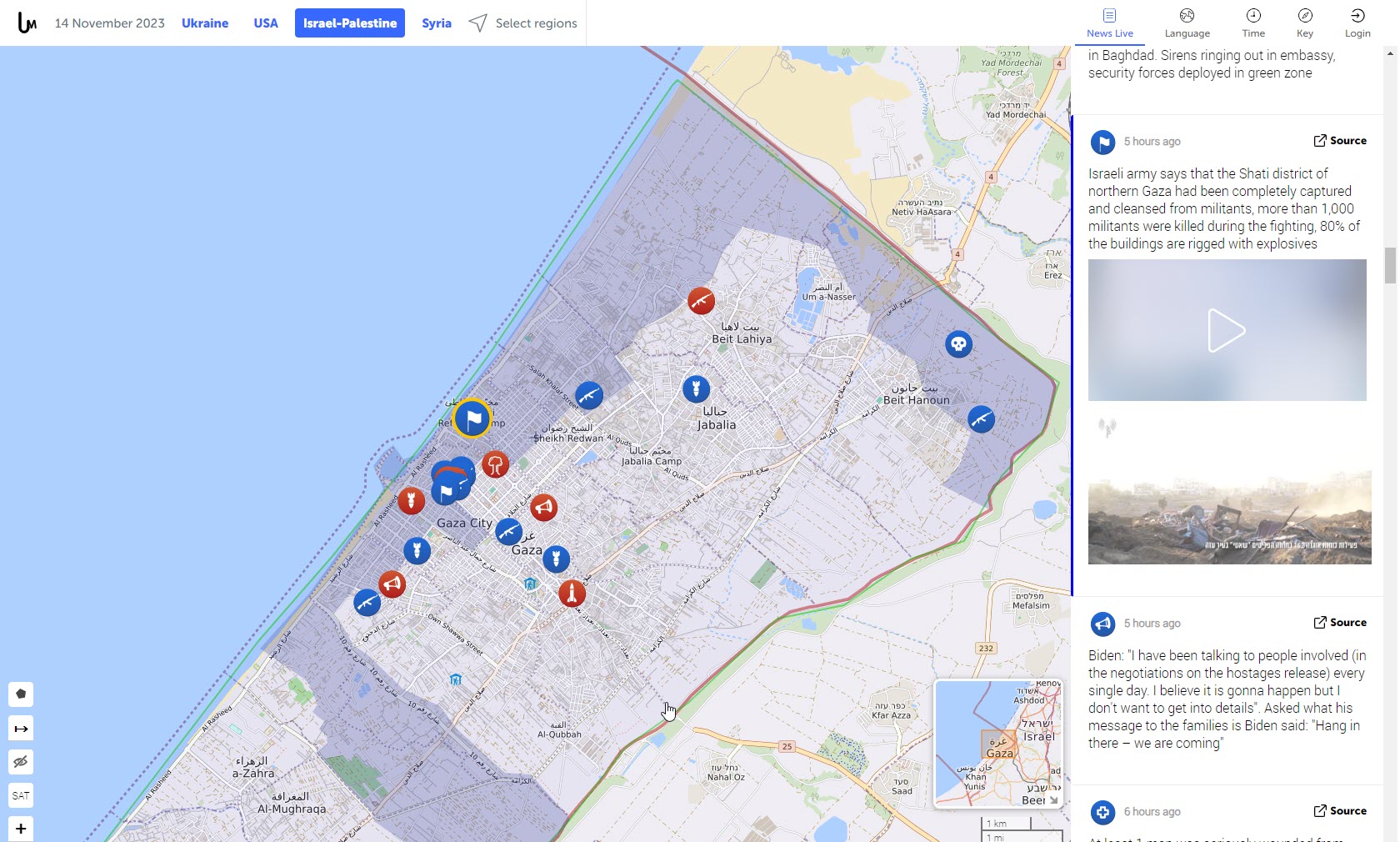Expand the minimap with the arrow icon
1400x842 pixels.
1053,800
